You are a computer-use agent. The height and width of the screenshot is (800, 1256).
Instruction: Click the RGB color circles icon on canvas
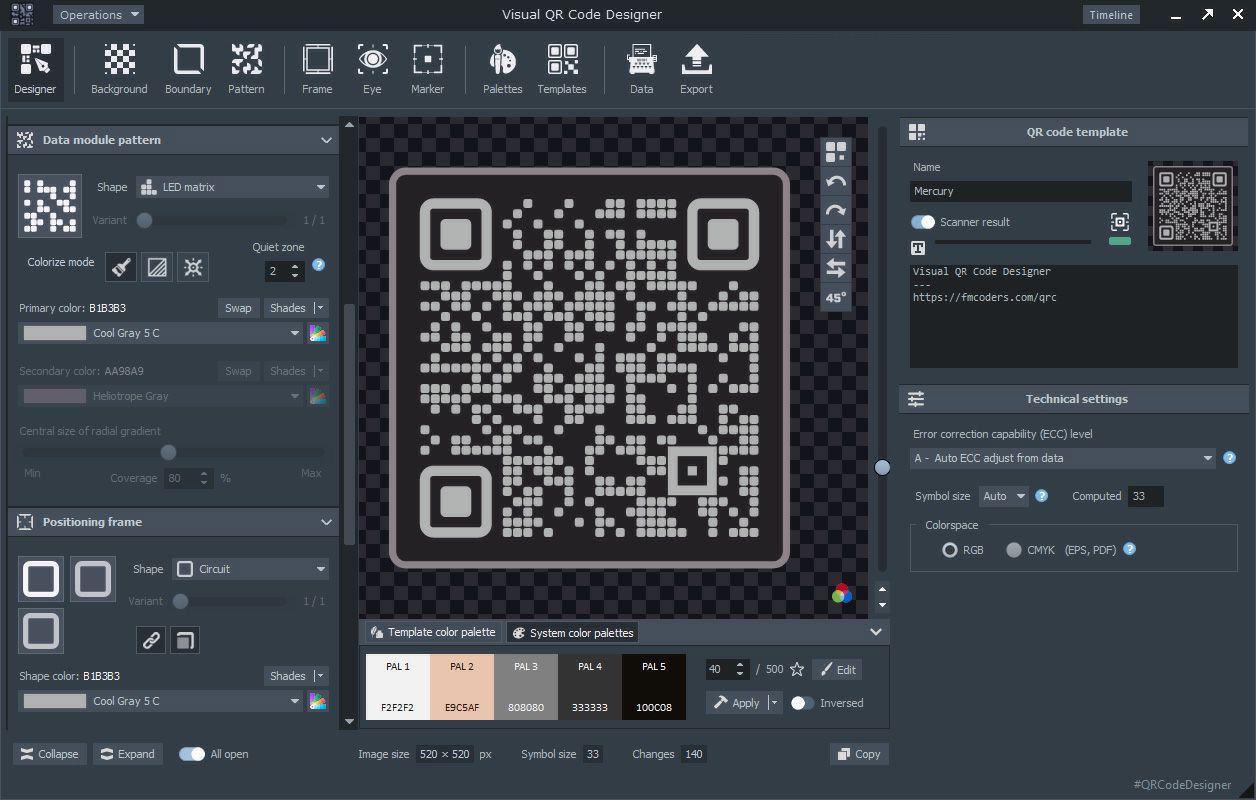842,593
